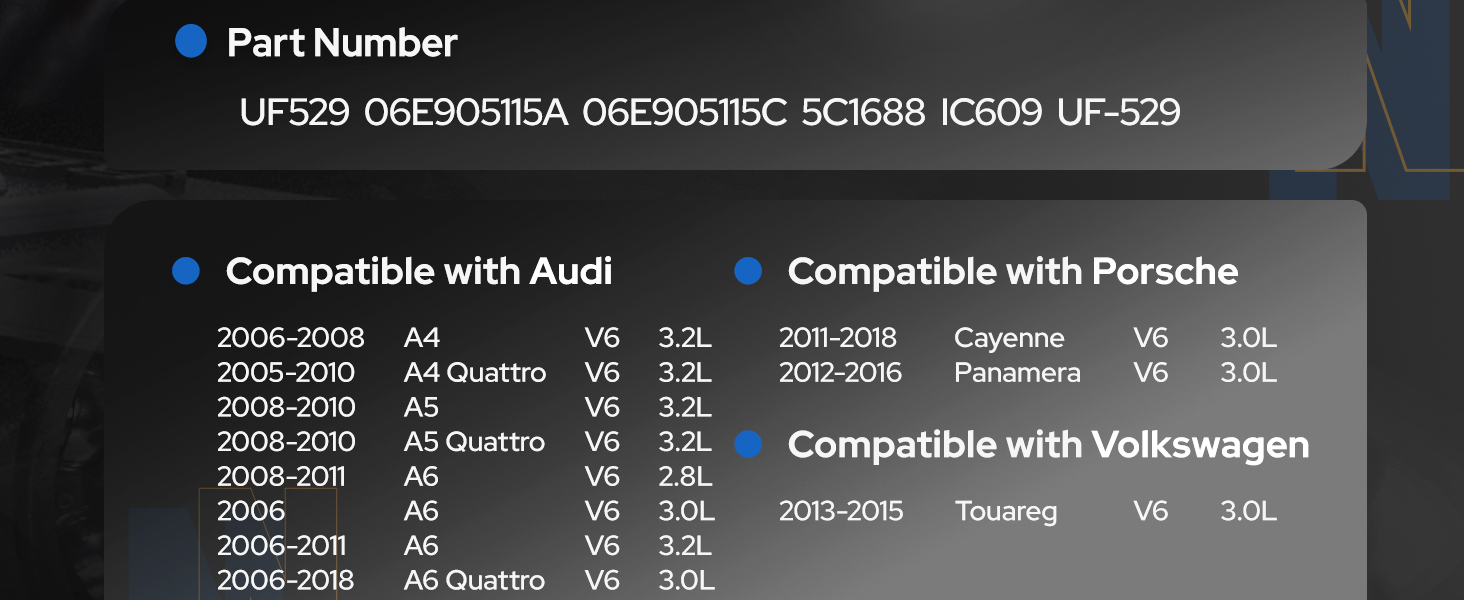Click part number 06E905115C
The height and width of the screenshot is (600, 1464).
[685, 112]
